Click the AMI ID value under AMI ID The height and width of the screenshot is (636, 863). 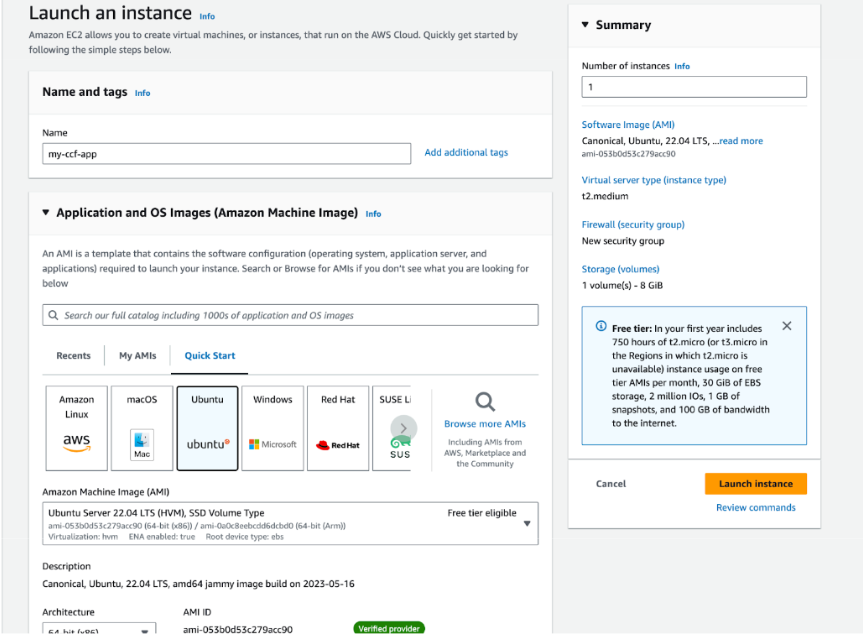238,629
